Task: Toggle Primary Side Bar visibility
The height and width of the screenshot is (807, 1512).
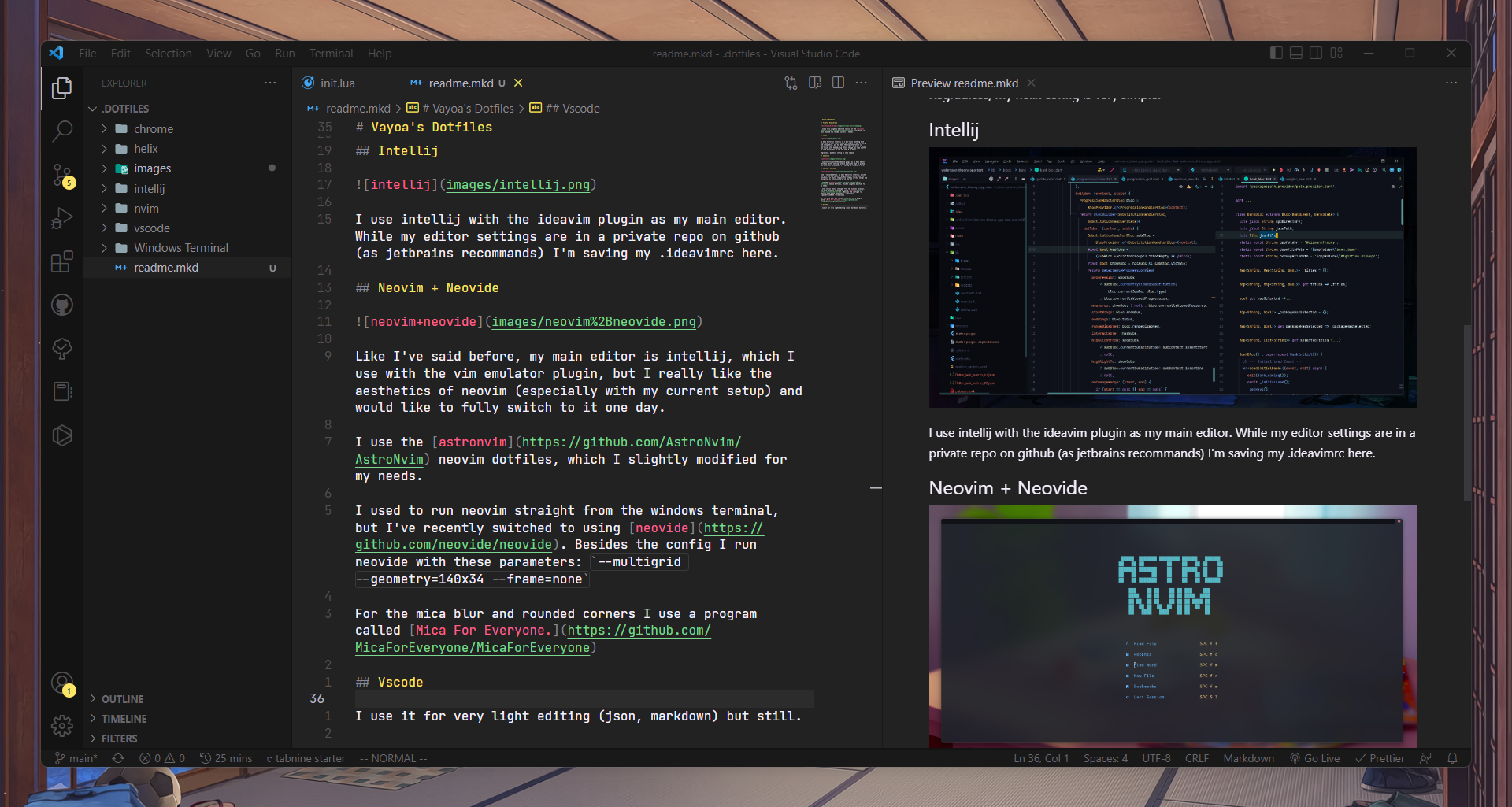Action: tap(1277, 53)
